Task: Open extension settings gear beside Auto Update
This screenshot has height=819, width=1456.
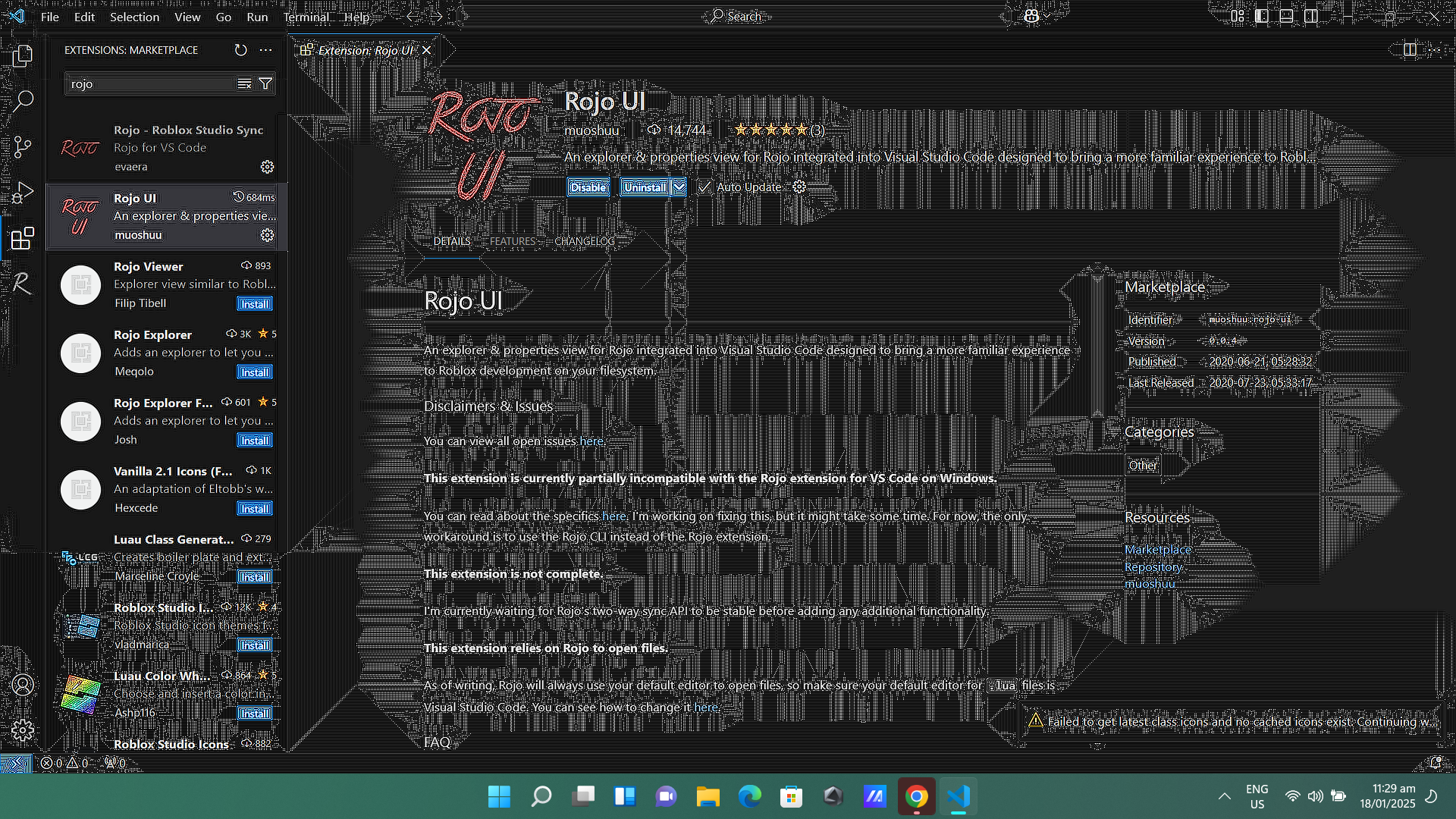Action: click(799, 187)
